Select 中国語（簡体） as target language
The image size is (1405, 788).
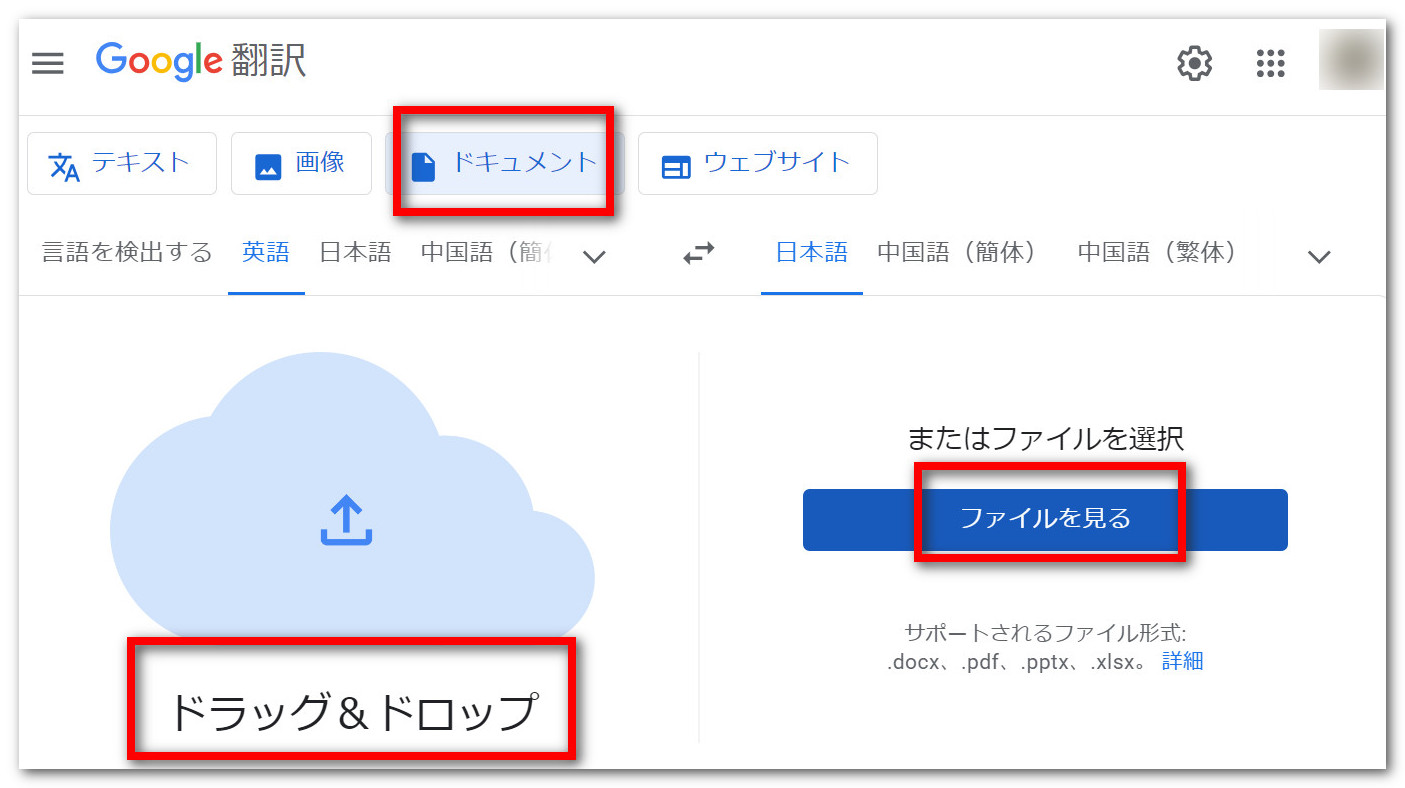(962, 253)
